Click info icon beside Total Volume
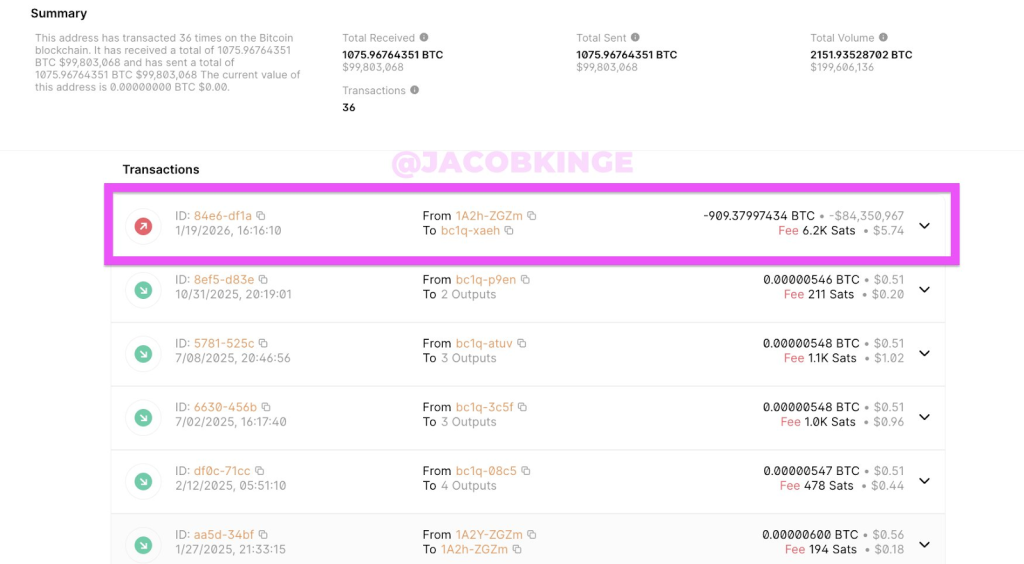This screenshot has height=564, width=1024. [883, 38]
